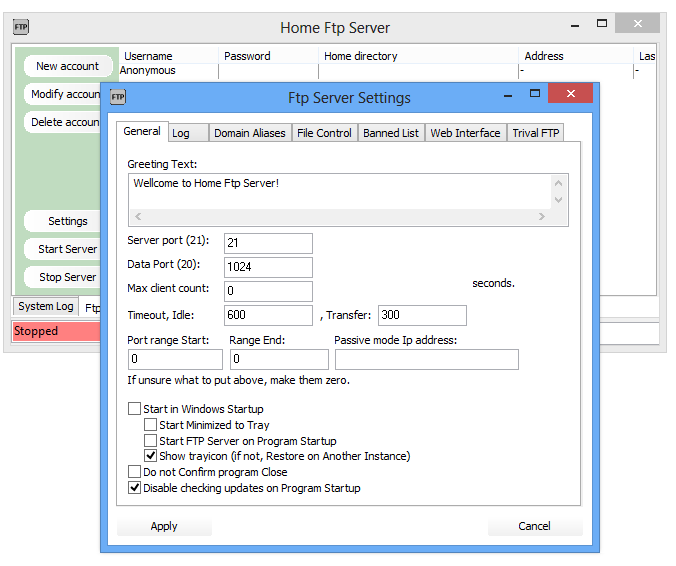Open the Banned List tab
Image resolution: width=676 pixels, height=566 pixels.
point(391,133)
